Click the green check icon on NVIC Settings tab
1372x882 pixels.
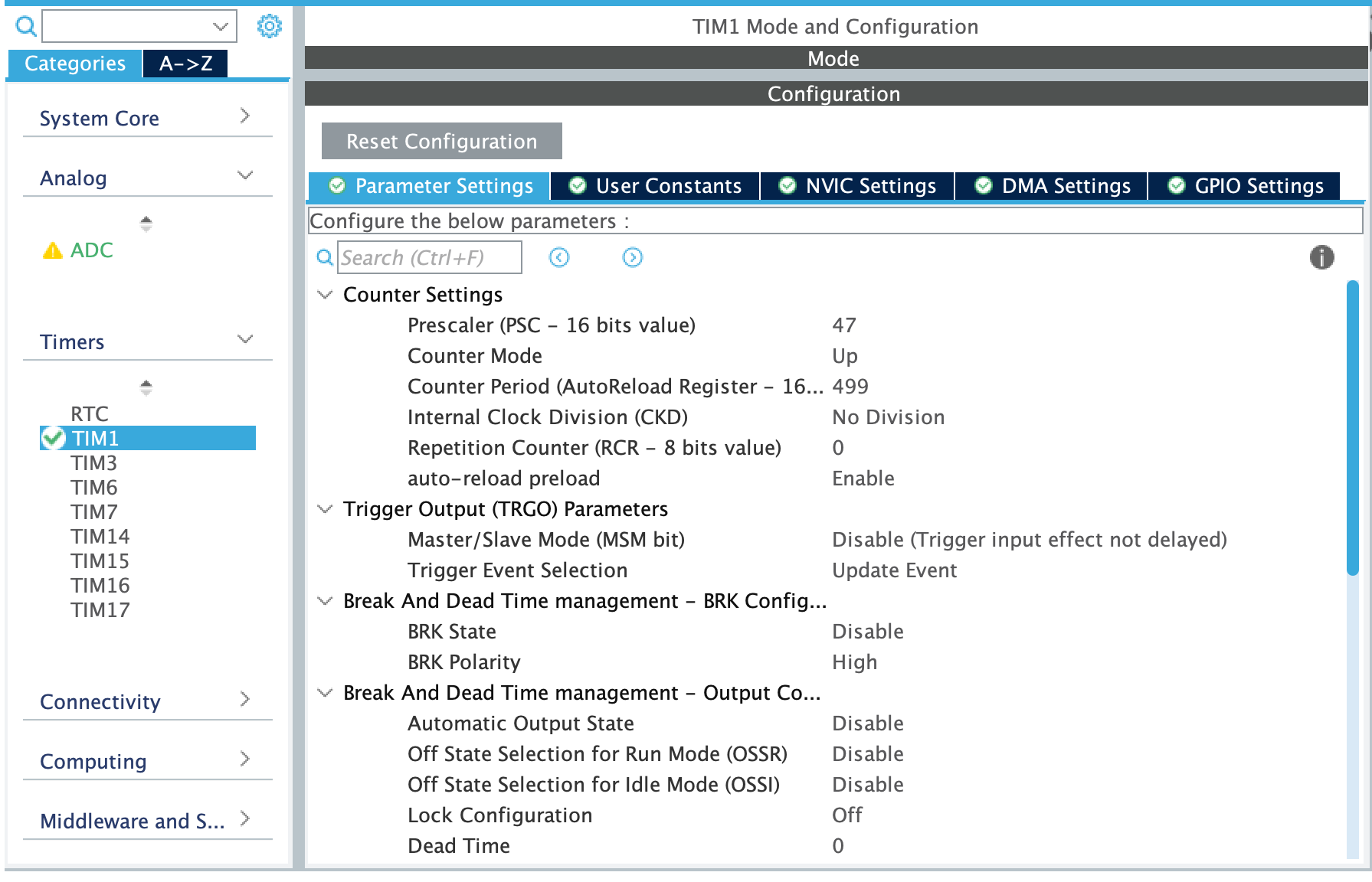click(x=787, y=185)
